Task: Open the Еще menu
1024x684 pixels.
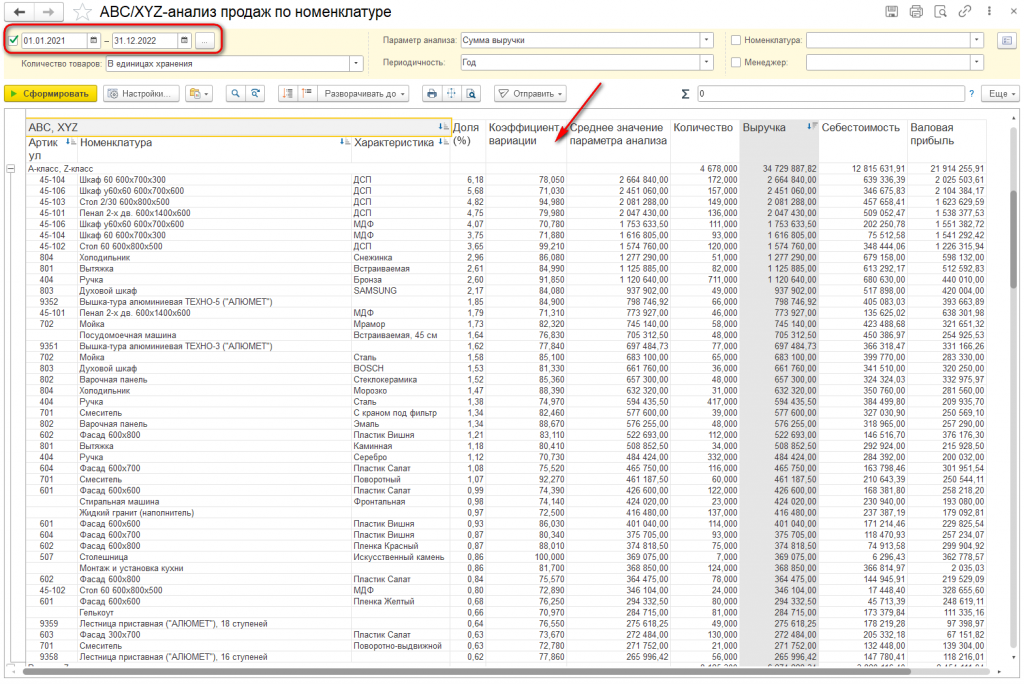Action: 1002,94
